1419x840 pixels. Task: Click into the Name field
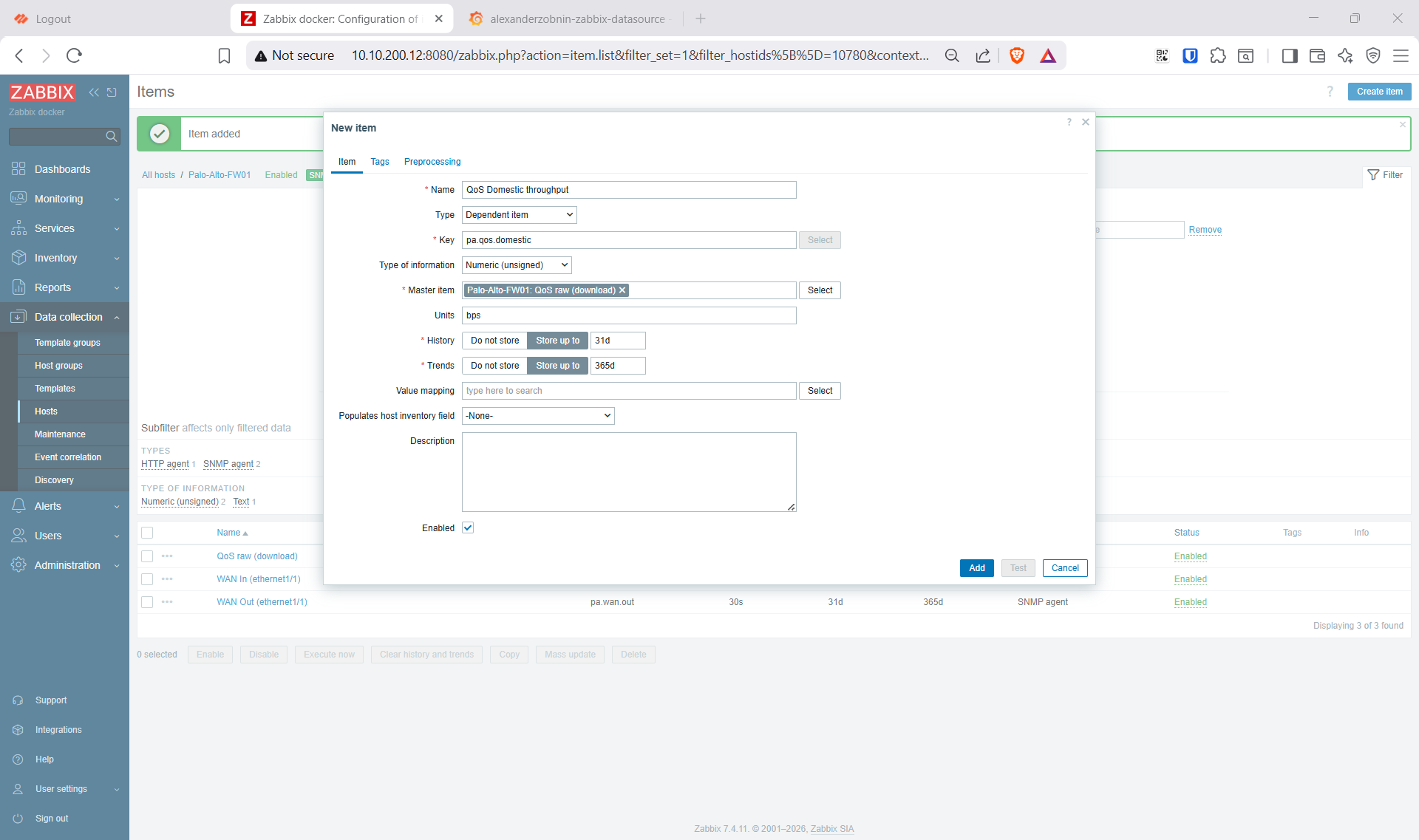click(629, 190)
